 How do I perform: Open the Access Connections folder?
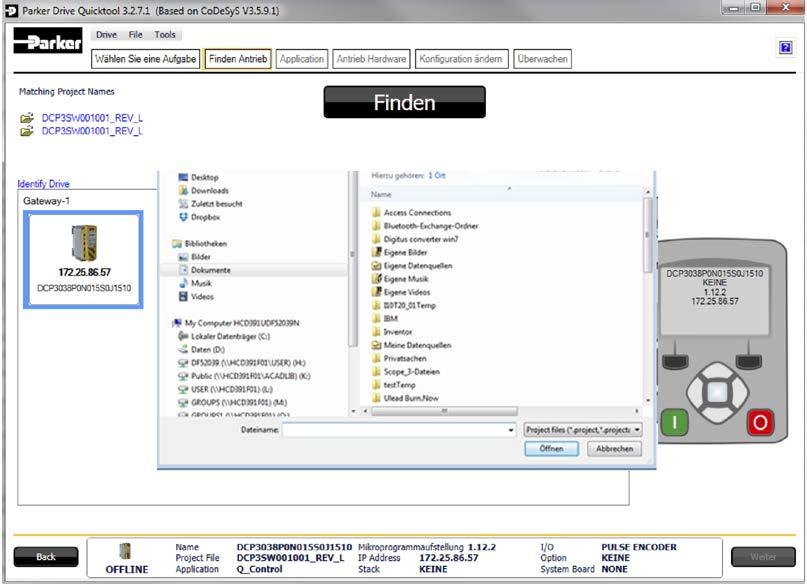411,213
